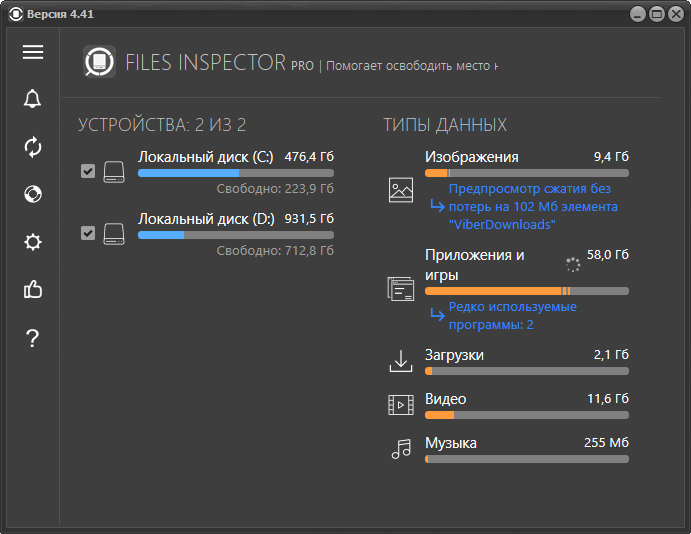
Task: Open the lifebuoy support icon
Action: [x=33, y=194]
